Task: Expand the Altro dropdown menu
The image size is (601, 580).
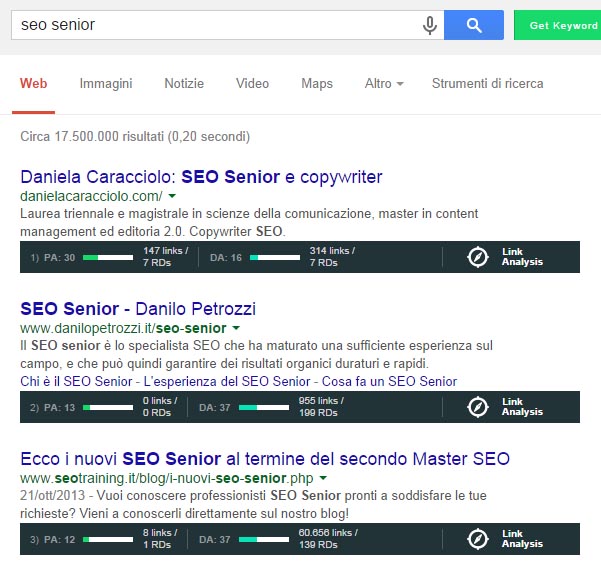Action: [384, 84]
